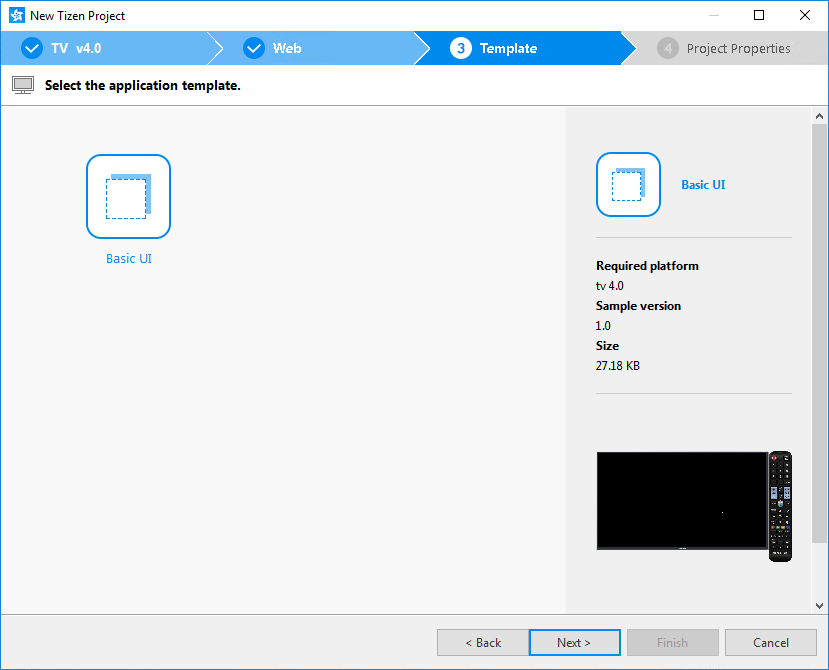
Task: Click the Basic UI heading in details panel
Action: pos(703,184)
